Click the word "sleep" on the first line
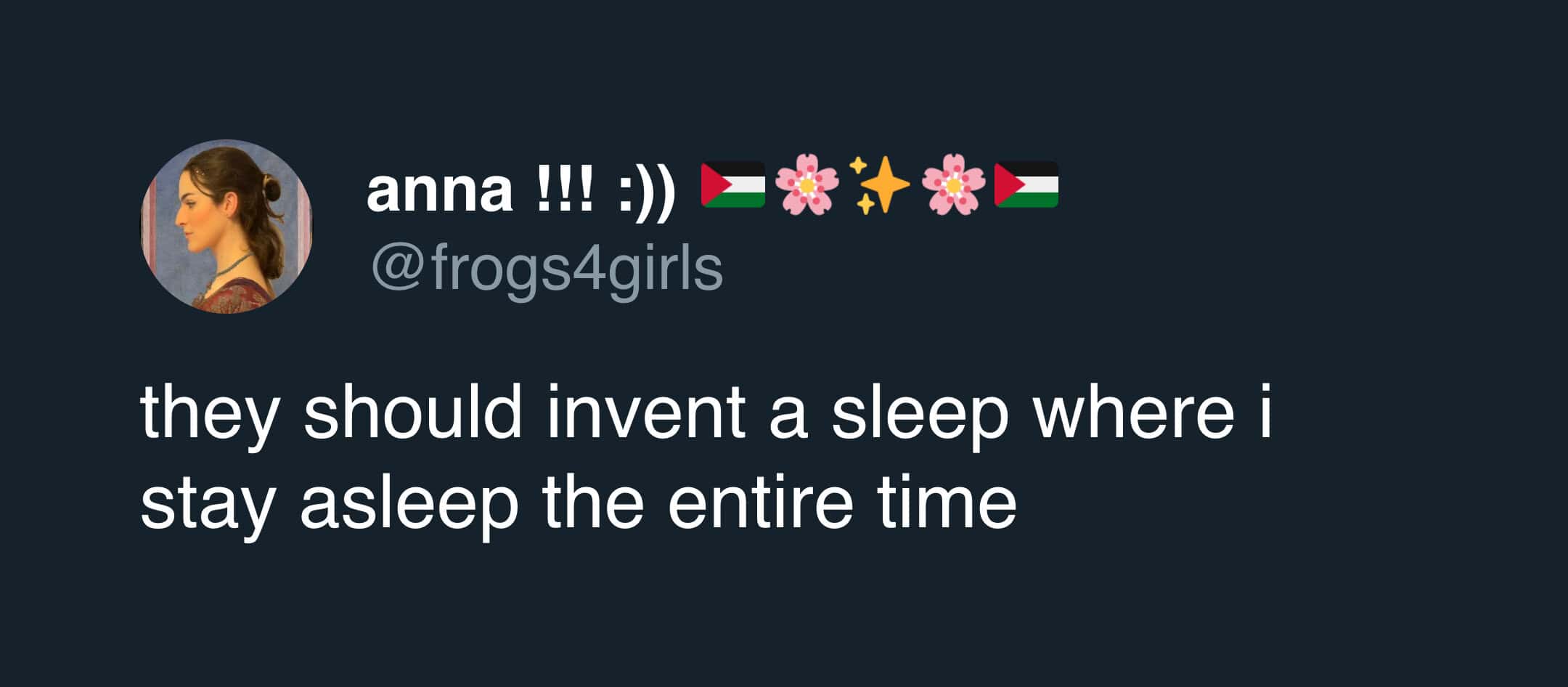 click(x=920, y=414)
